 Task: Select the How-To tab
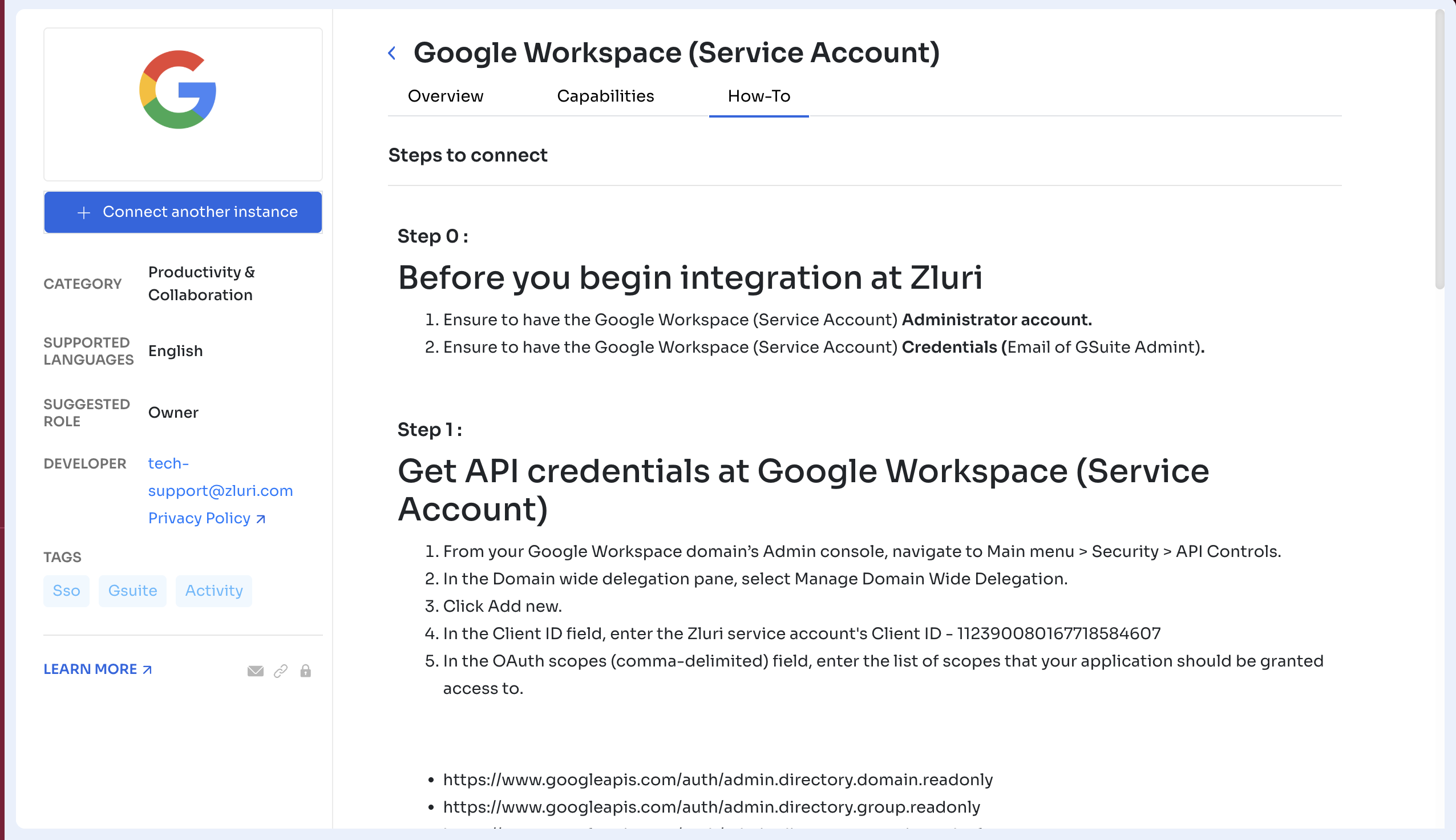pos(758,96)
